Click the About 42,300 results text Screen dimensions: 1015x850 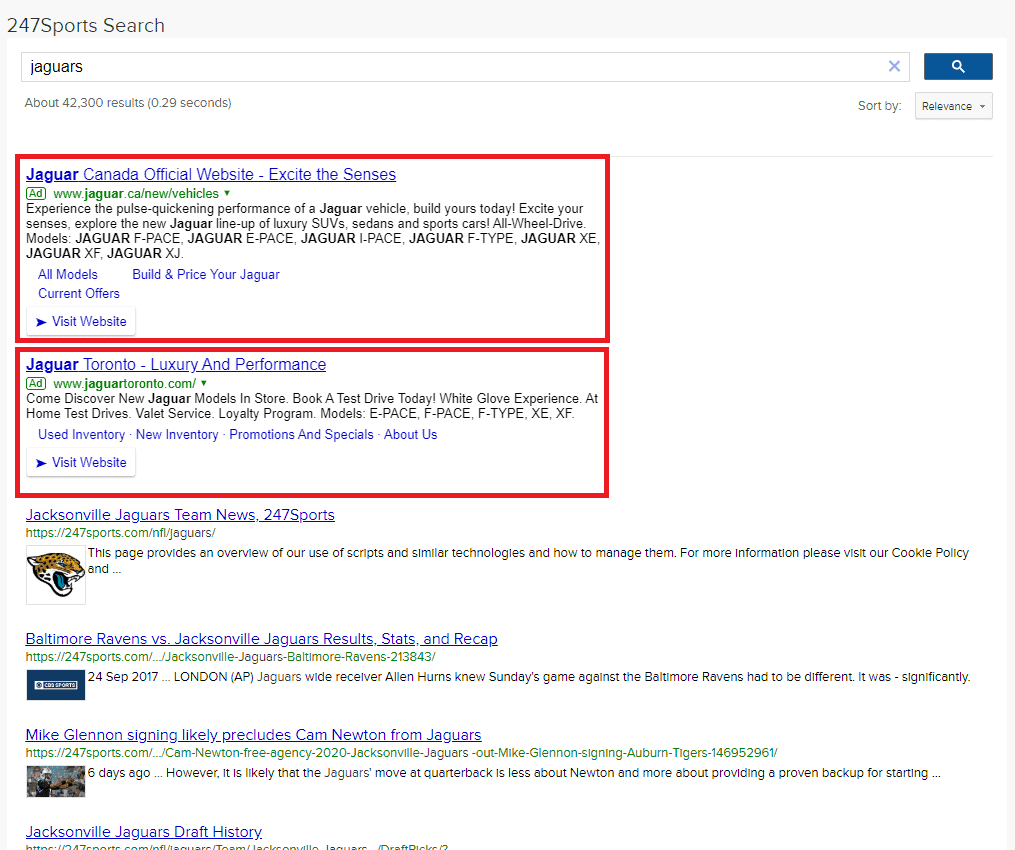coord(128,103)
